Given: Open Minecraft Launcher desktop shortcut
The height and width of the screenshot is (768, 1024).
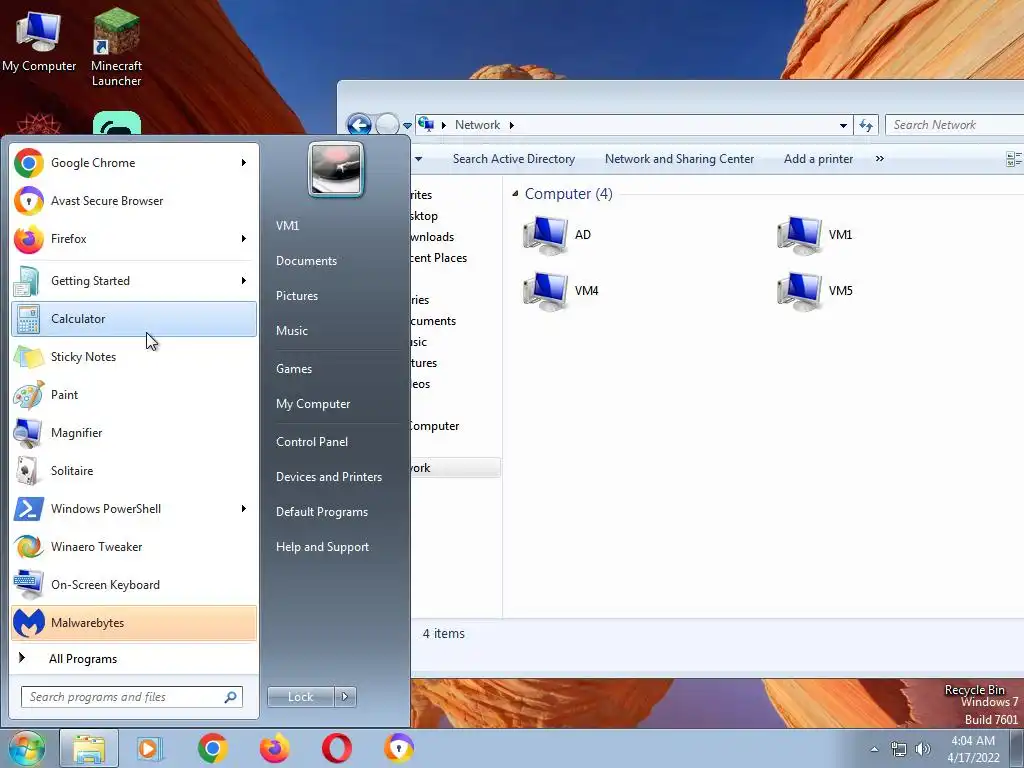Looking at the screenshot, I should tap(116, 47).
